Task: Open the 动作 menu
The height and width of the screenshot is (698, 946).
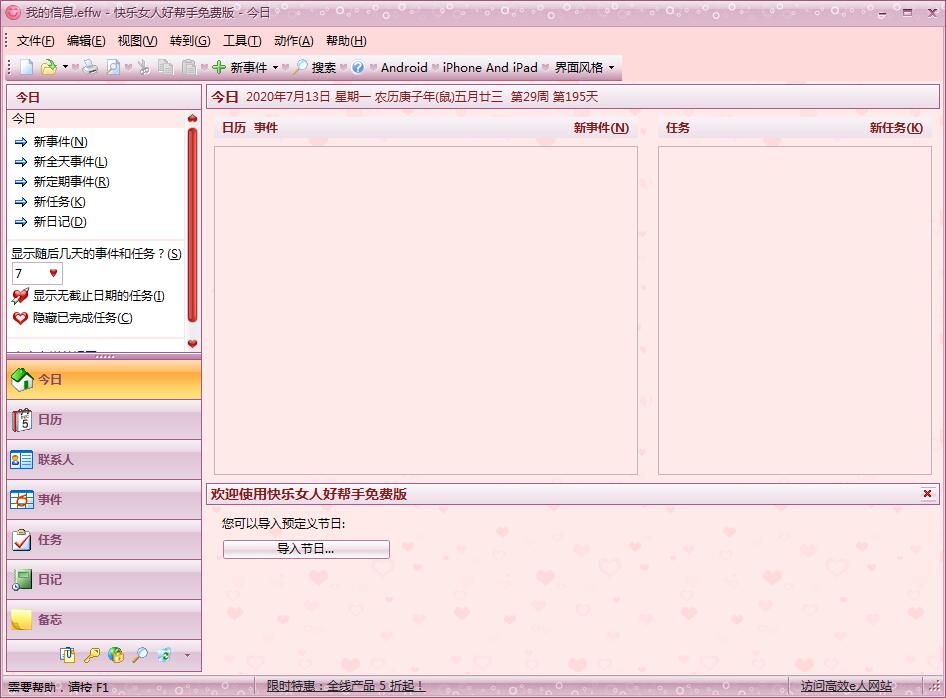Action: click(292, 40)
